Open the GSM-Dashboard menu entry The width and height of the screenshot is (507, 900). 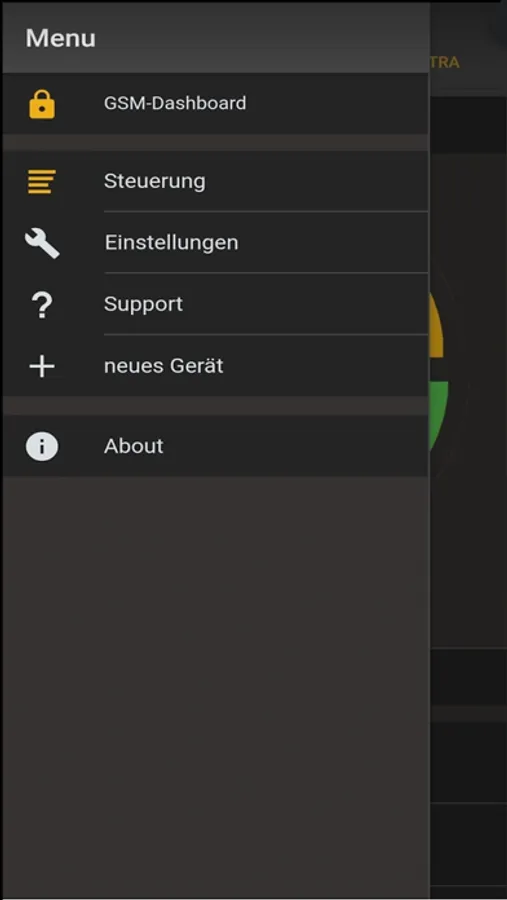click(x=215, y=103)
